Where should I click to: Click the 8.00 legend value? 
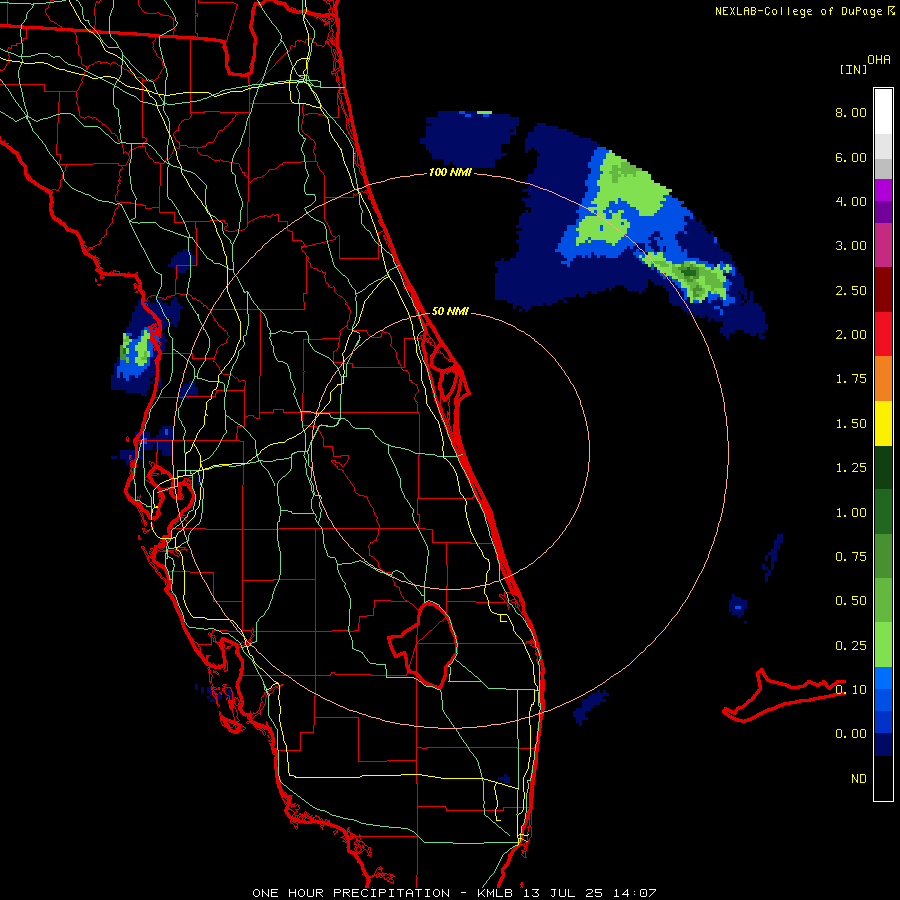[x=851, y=112]
